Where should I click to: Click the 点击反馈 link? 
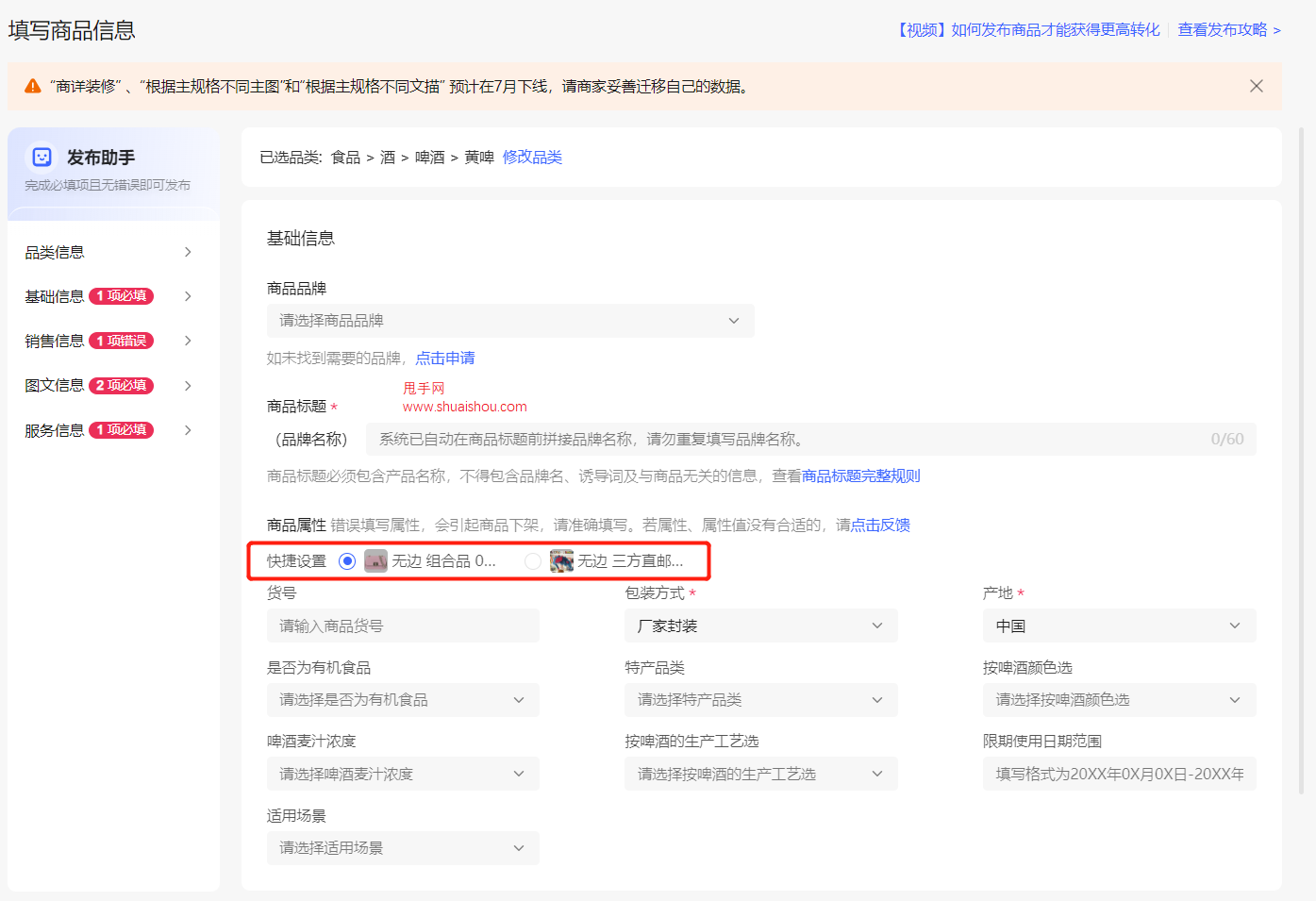pyautogui.click(x=880, y=526)
